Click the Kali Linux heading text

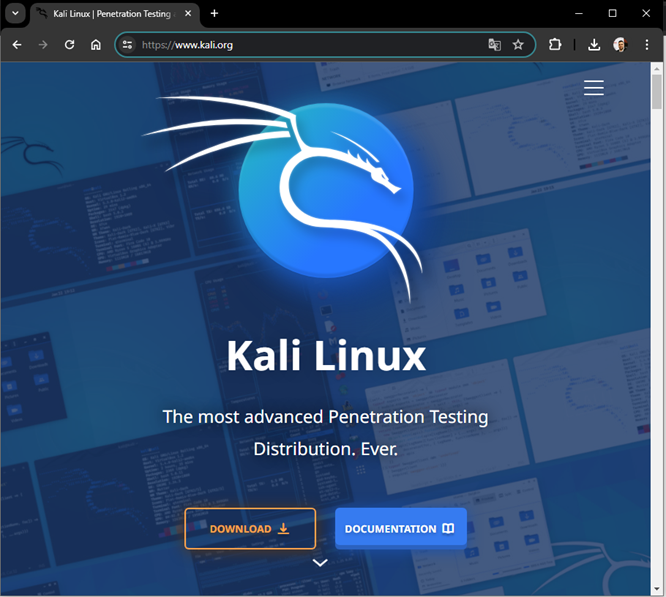326,356
